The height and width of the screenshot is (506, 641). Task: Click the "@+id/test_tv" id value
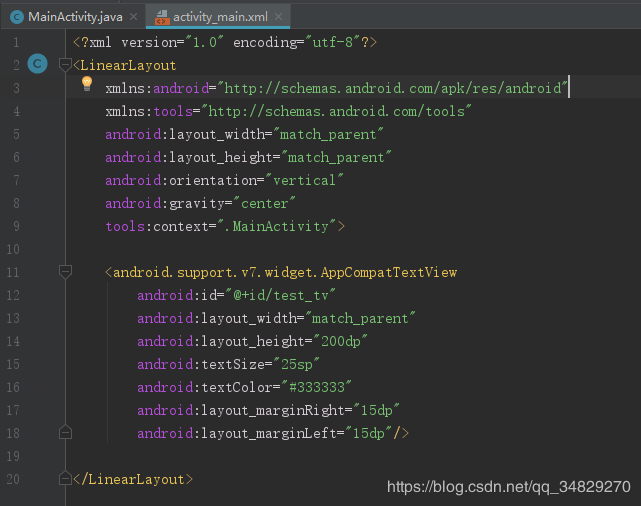[x=280, y=295]
